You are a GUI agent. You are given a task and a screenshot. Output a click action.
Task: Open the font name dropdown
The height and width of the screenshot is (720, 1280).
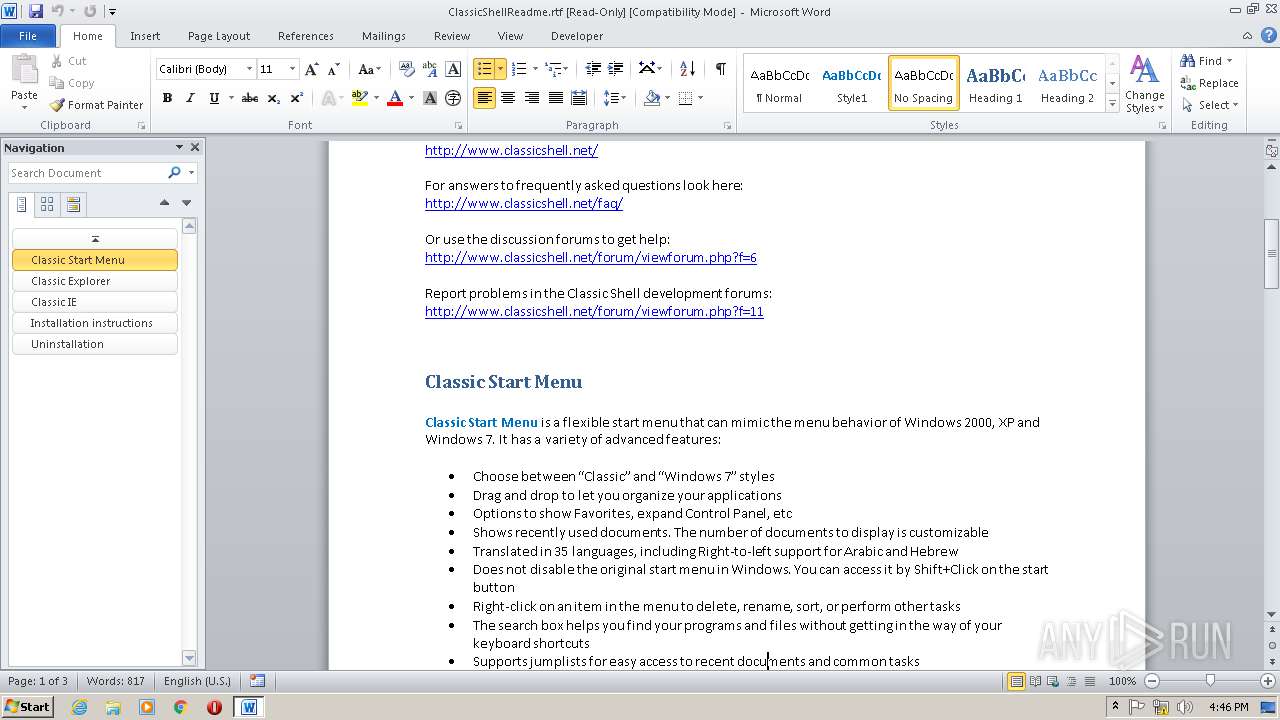coord(249,69)
